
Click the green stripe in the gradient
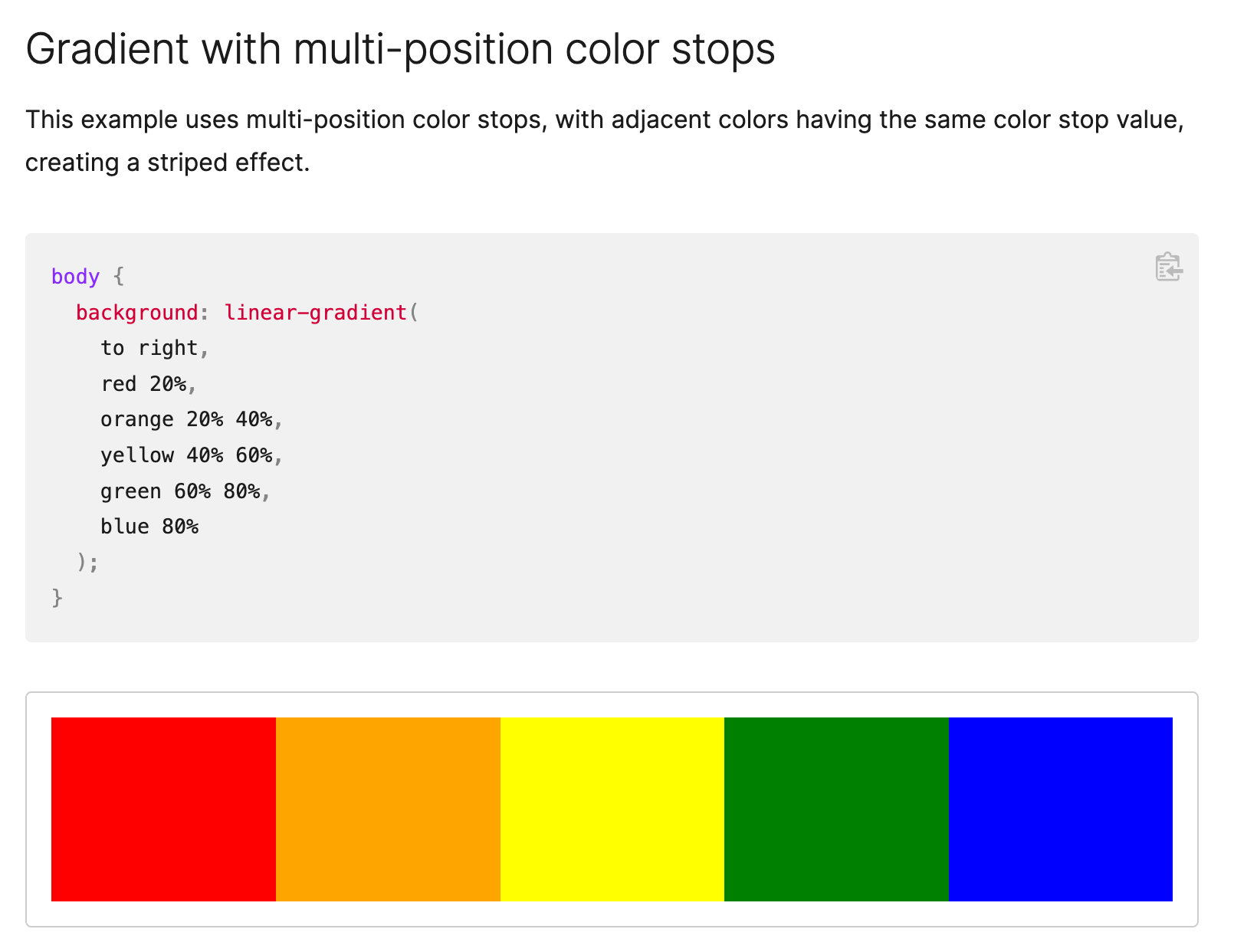tap(836, 809)
